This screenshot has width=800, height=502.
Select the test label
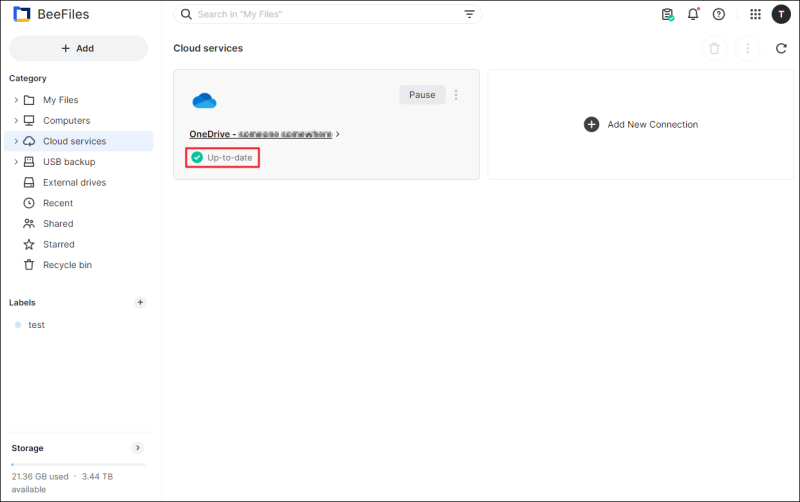[36, 325]
